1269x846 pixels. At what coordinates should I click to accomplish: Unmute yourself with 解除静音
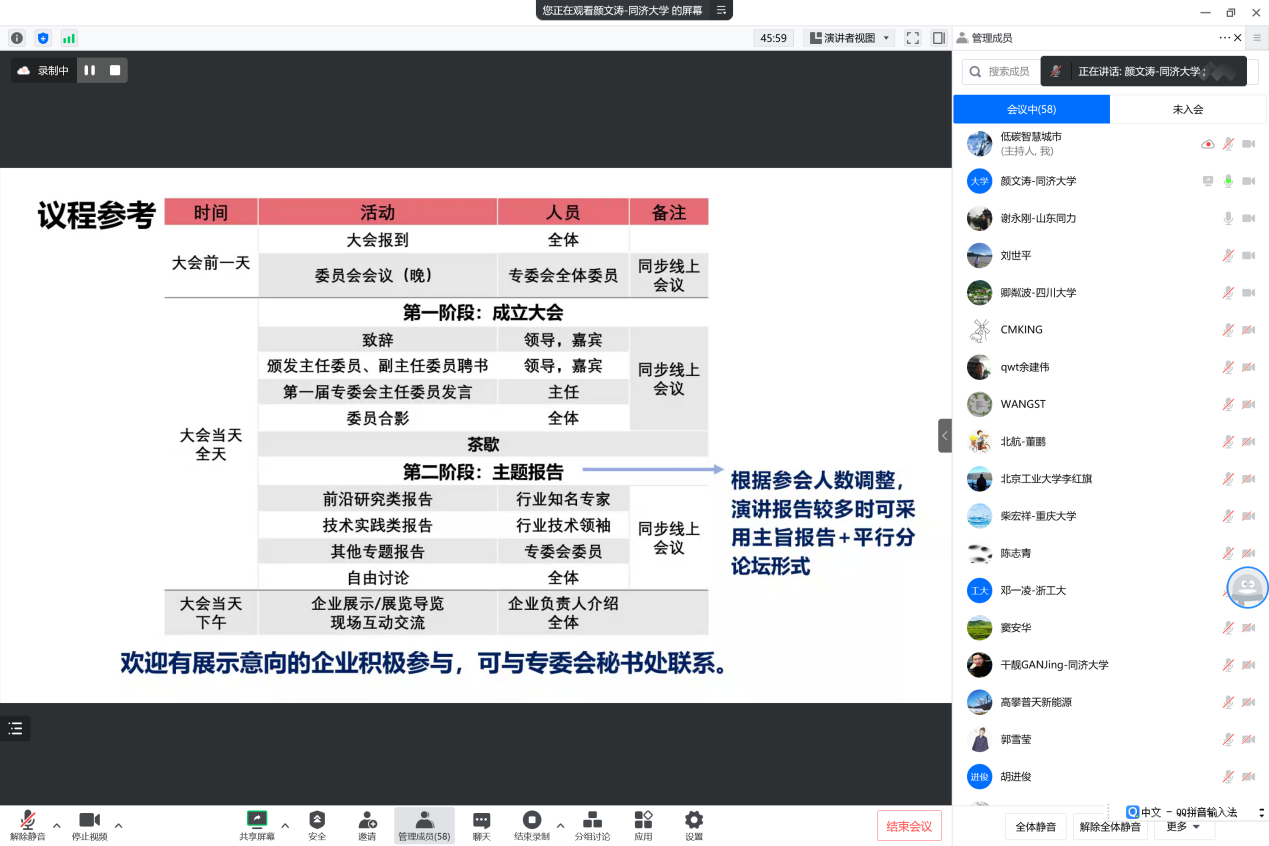coord(27,824)
